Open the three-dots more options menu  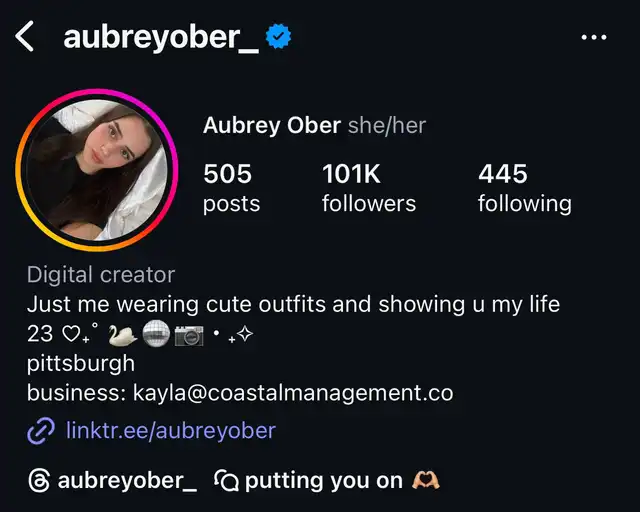(x=594, y=37)
